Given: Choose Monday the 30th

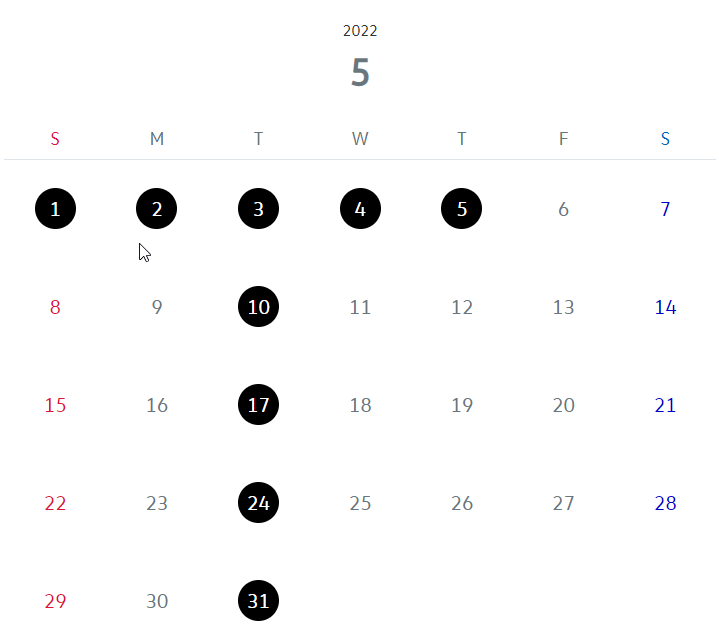Looking at the screenshot, I should pyautogui.click(x=157, y=601).
